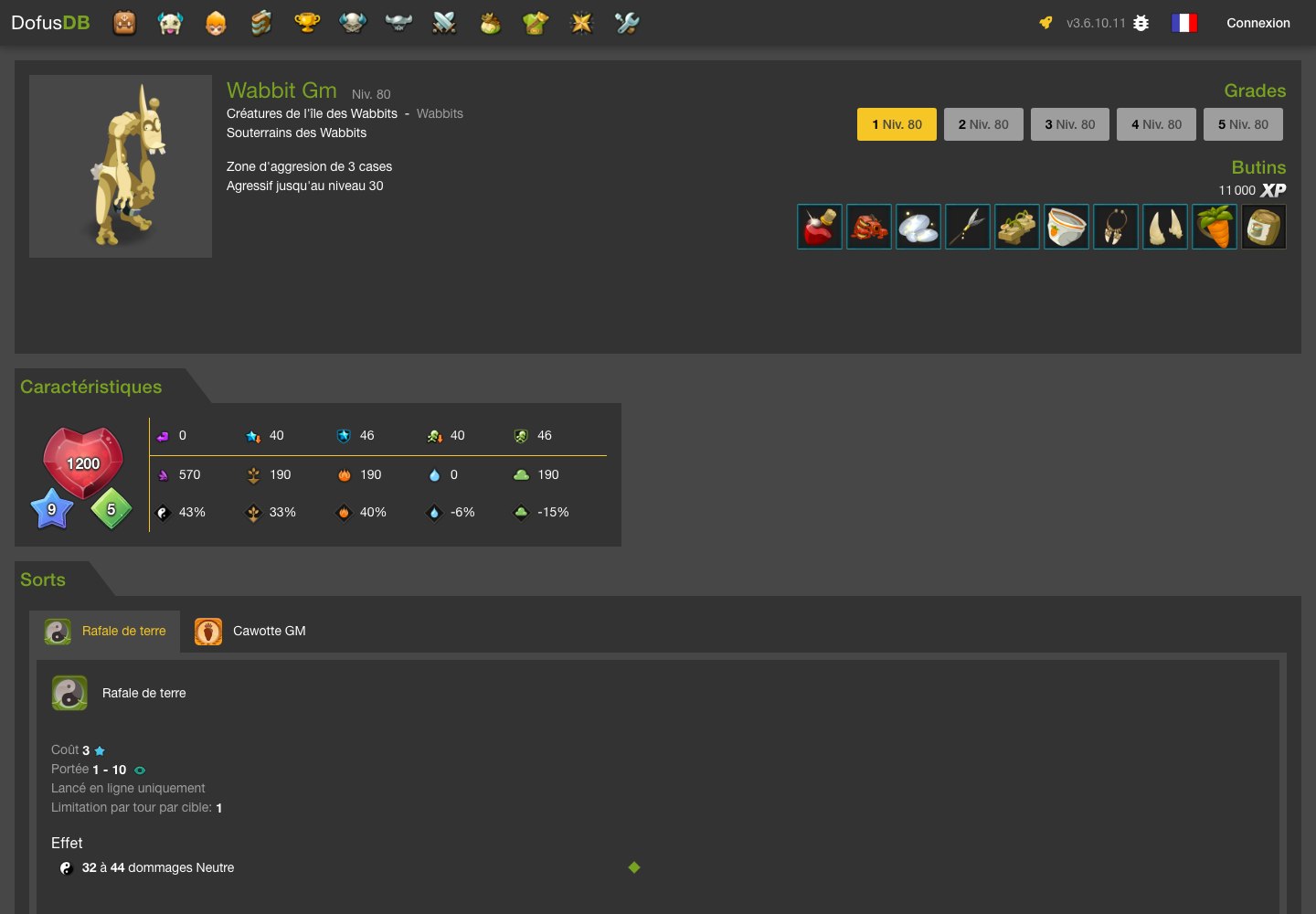Click the bug report icon
This screenshot has width=1316, height=914.
tap(1141, 23)
